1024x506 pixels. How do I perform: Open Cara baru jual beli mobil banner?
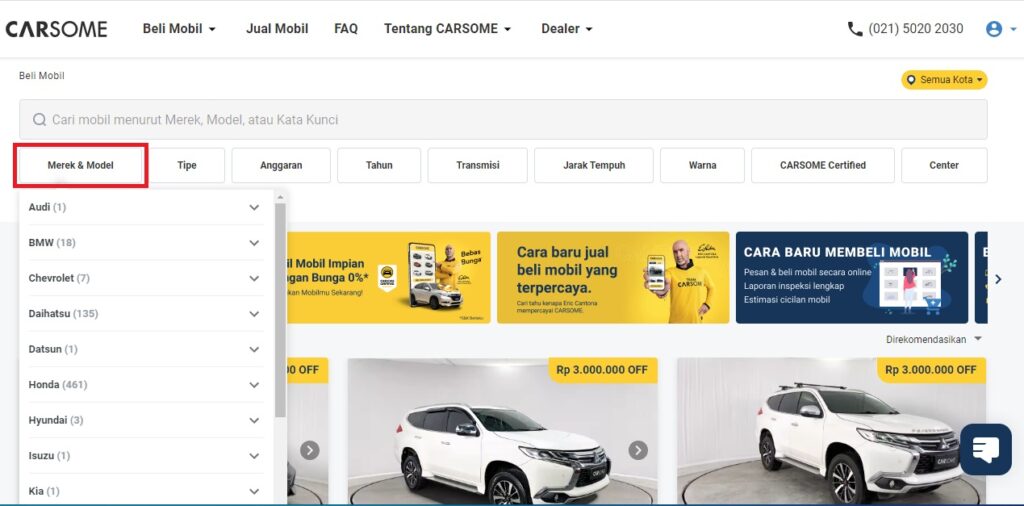click(613, 277)
